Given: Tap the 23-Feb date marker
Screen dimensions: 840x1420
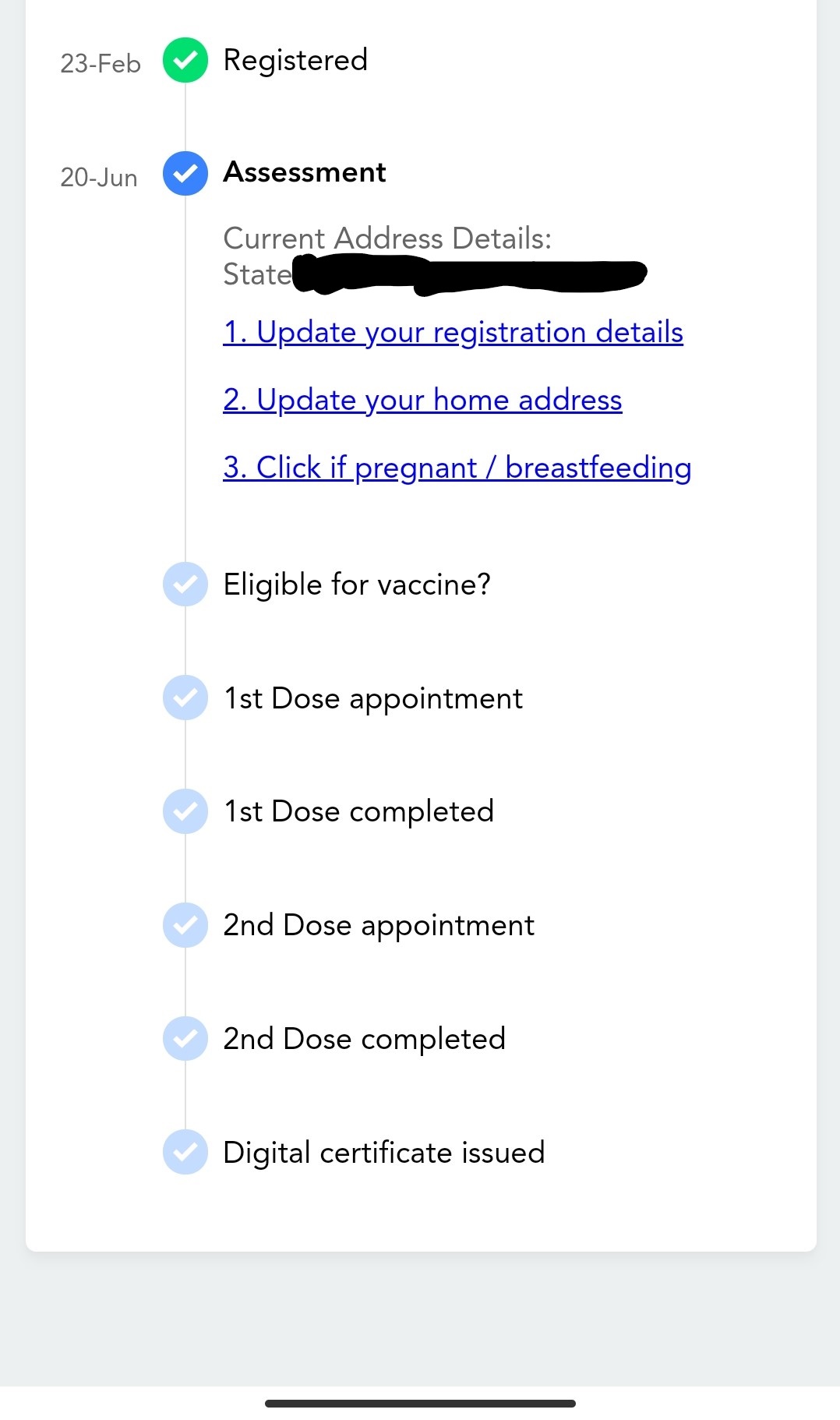Looking at the screenshot, I should coord(101,63).
